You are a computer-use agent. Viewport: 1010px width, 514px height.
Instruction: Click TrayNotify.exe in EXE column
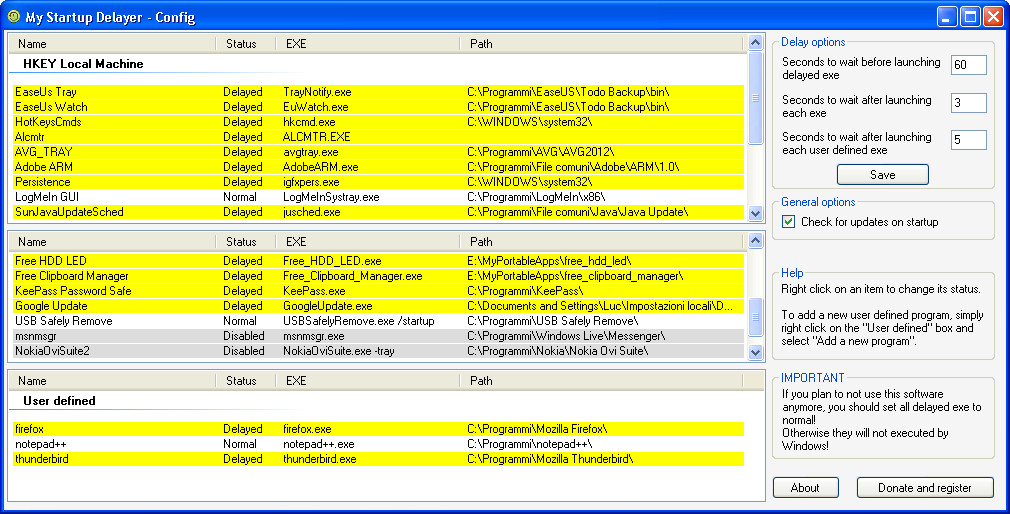[317, 92]
